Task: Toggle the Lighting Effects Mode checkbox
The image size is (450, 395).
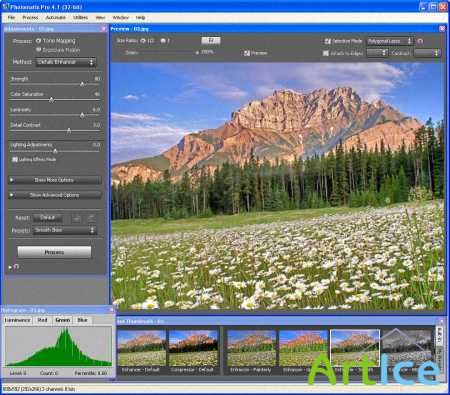Action: (15, 159)
